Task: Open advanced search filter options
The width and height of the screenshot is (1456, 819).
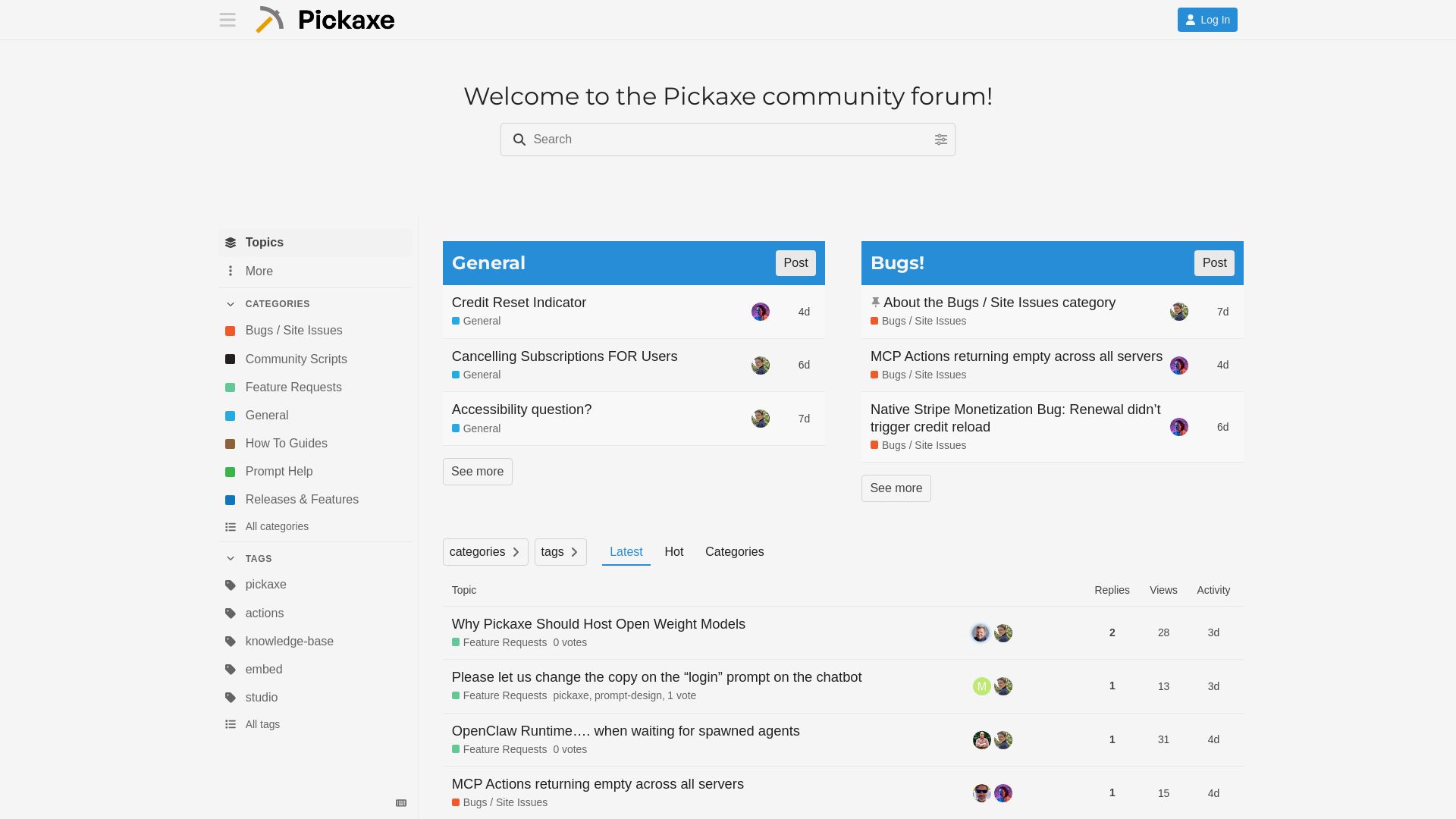Action: pyautogui.click(x=941, y=140)
